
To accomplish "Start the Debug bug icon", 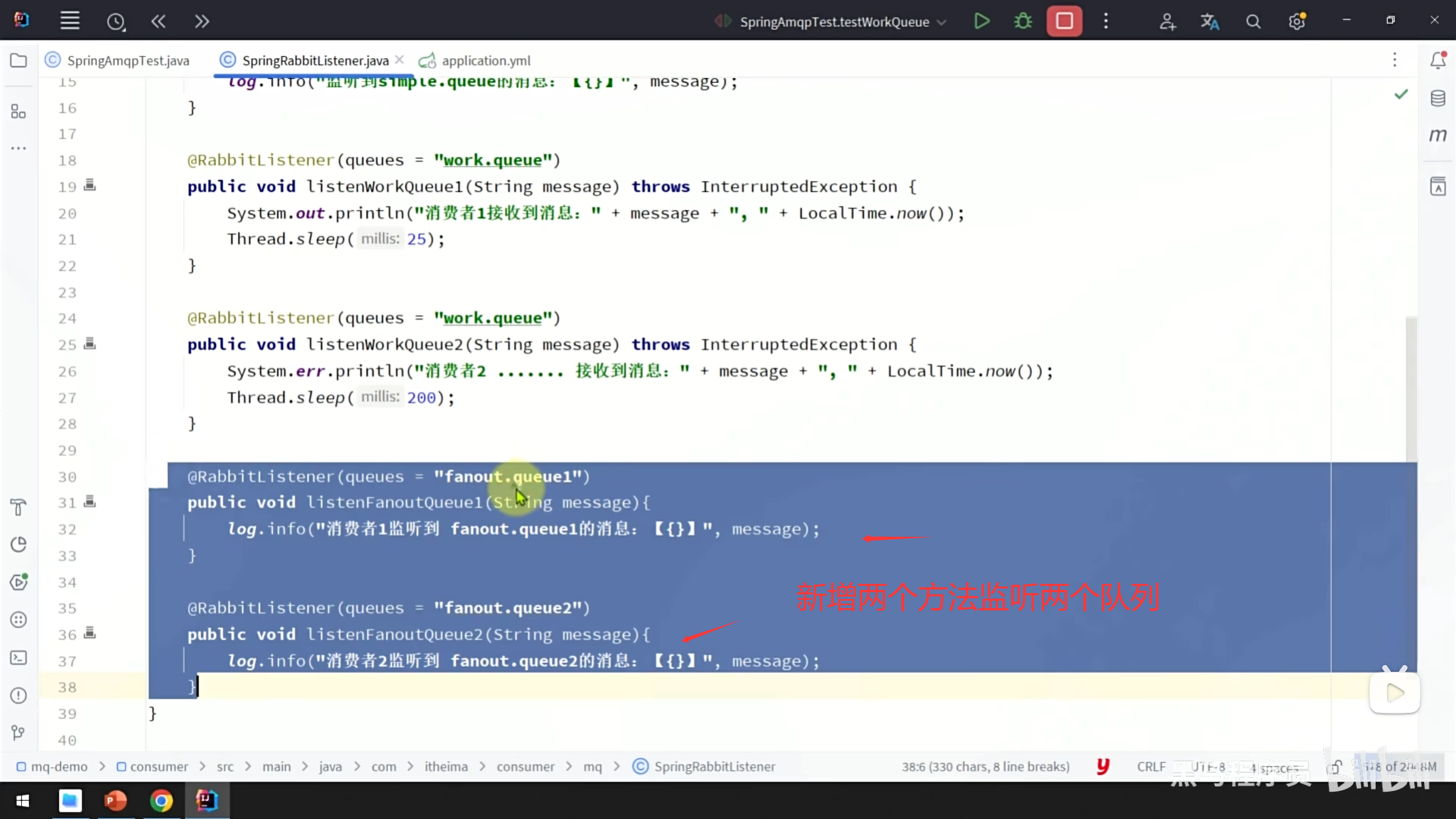I will click(x=1023, y=21).
